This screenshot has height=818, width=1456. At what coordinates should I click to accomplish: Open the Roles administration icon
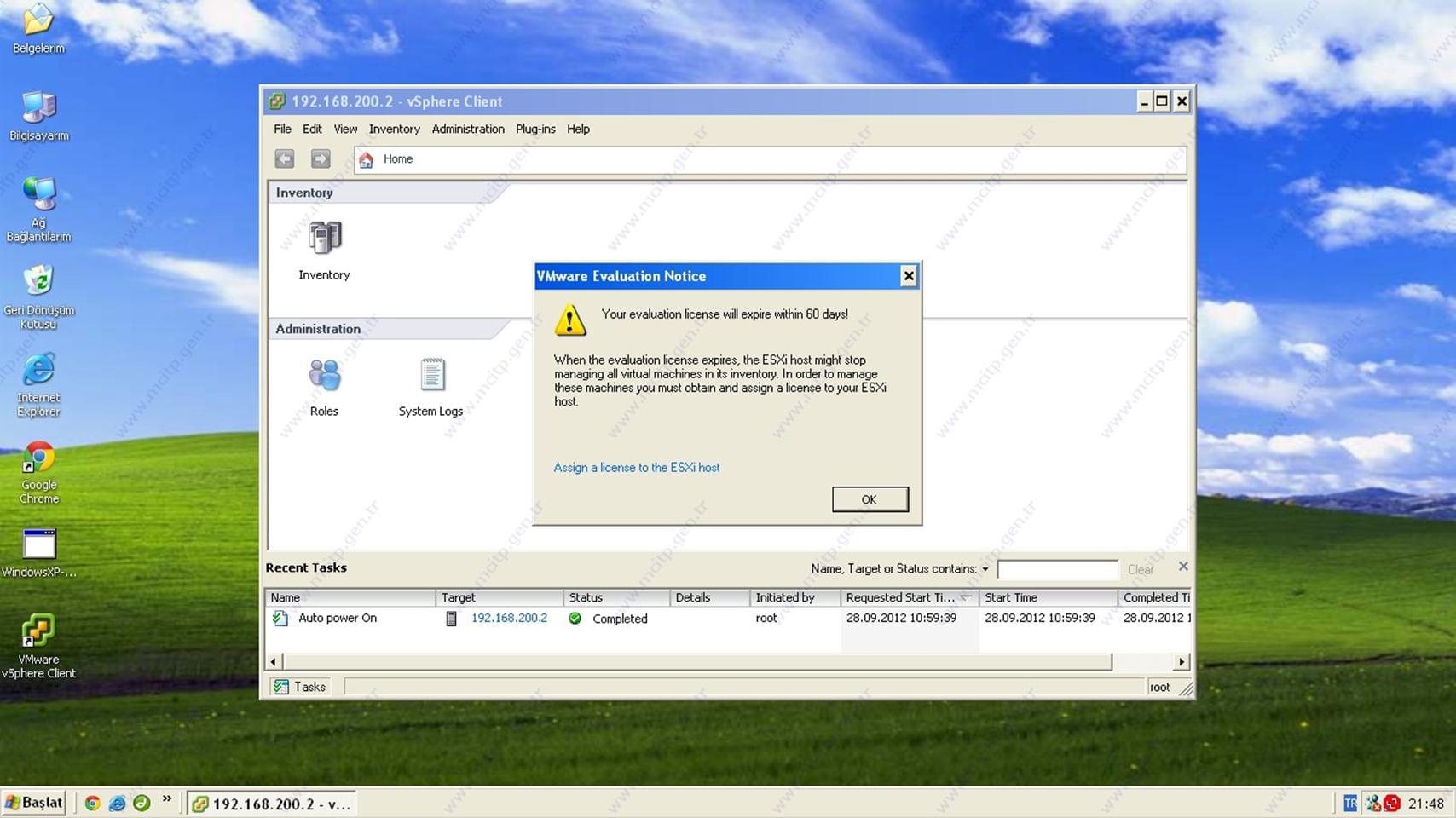(x=325, y=375)
